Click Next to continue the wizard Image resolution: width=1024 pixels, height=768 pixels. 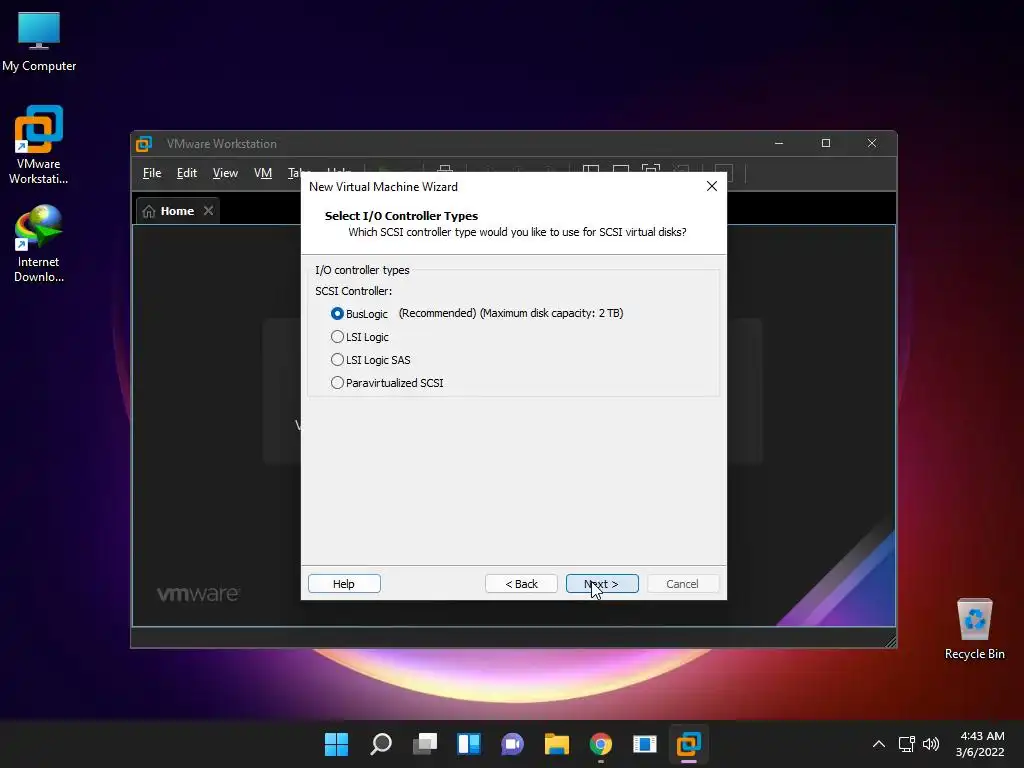602,584
